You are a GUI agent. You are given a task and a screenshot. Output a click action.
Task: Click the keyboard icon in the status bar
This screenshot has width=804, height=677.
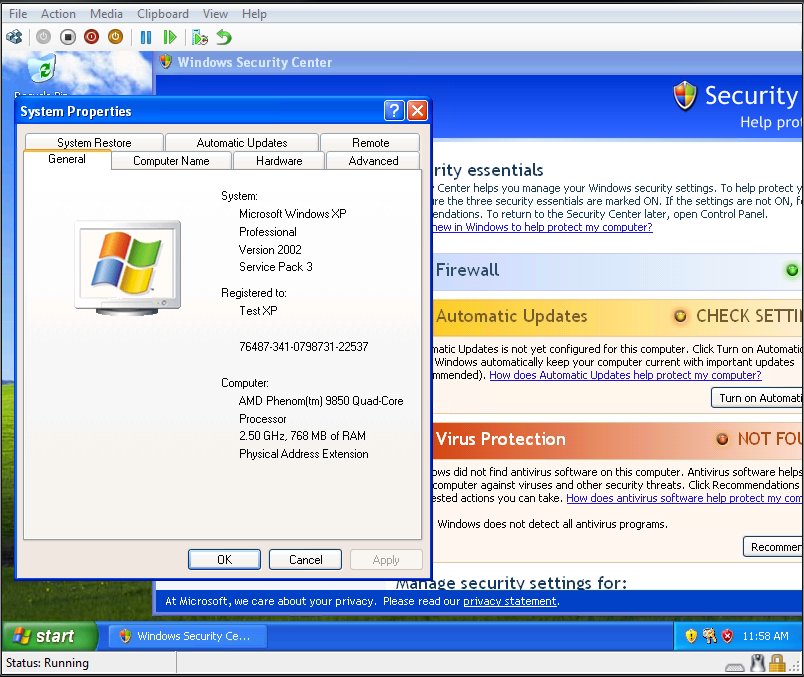(x=735, y=666)
